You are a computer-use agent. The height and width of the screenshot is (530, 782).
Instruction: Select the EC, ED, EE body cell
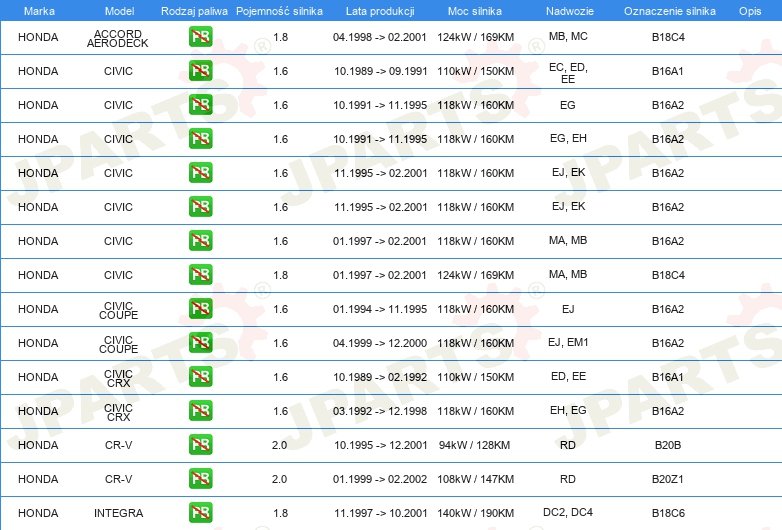click(568, 73)
